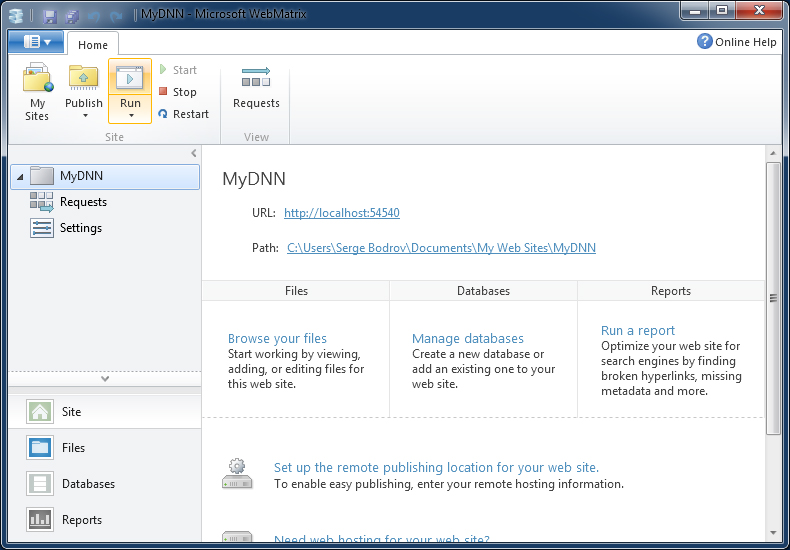
Task: Click the Settings sliders icon
Action: pyautogui.click(x=41, y=228)
